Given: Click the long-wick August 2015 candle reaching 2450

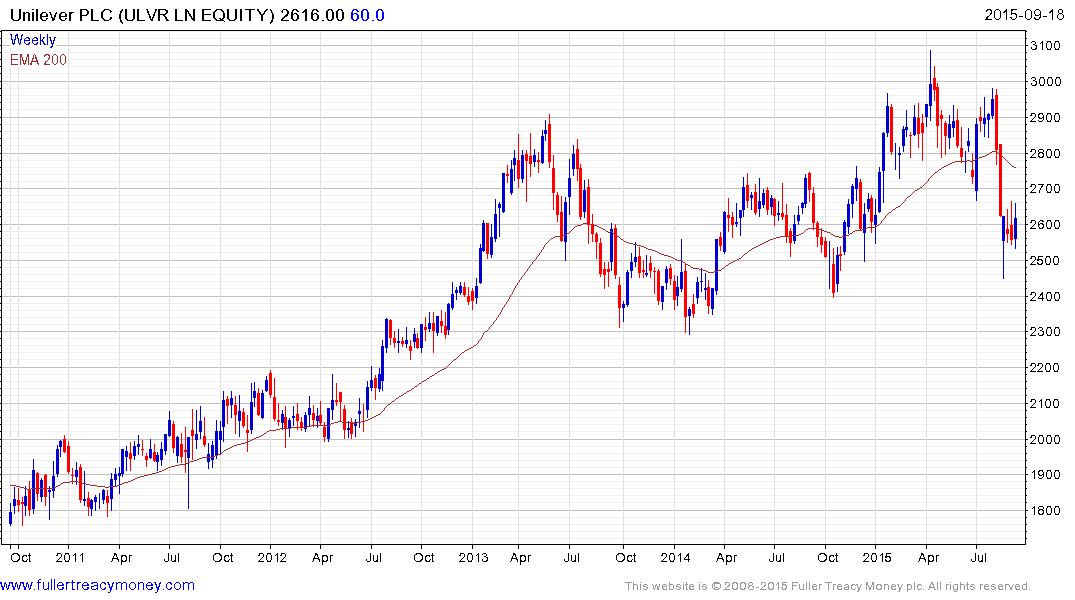Looking at the screenshot, I should (1004, 247).
